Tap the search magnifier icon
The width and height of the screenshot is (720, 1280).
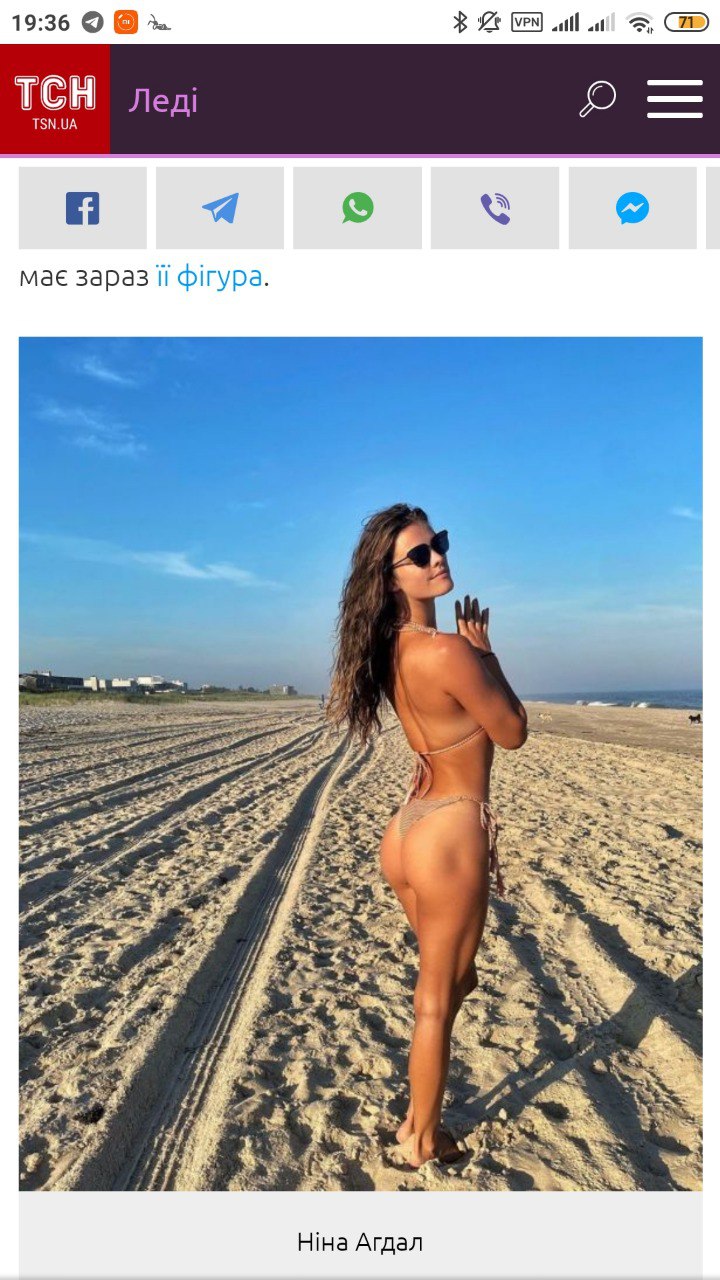point(597,99)
